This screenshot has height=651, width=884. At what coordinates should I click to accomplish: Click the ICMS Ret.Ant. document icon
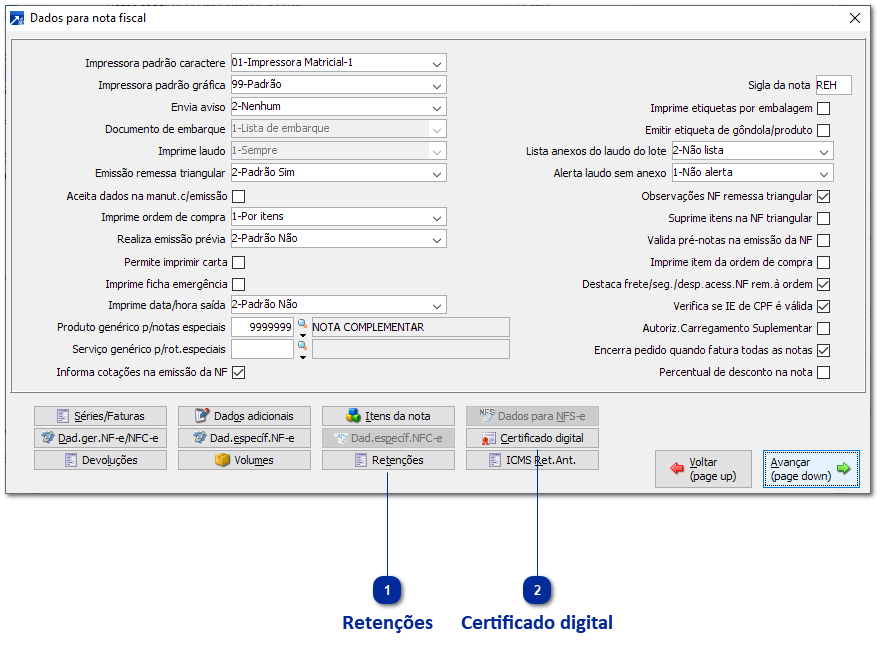[x=494, y=460]
